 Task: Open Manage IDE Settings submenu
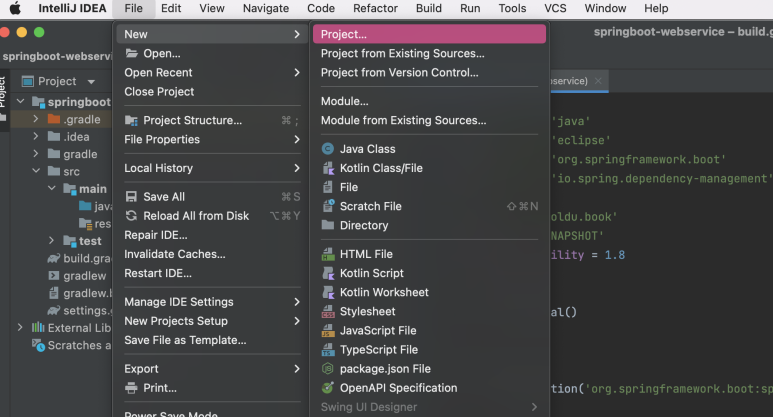[x=211, y=302]
